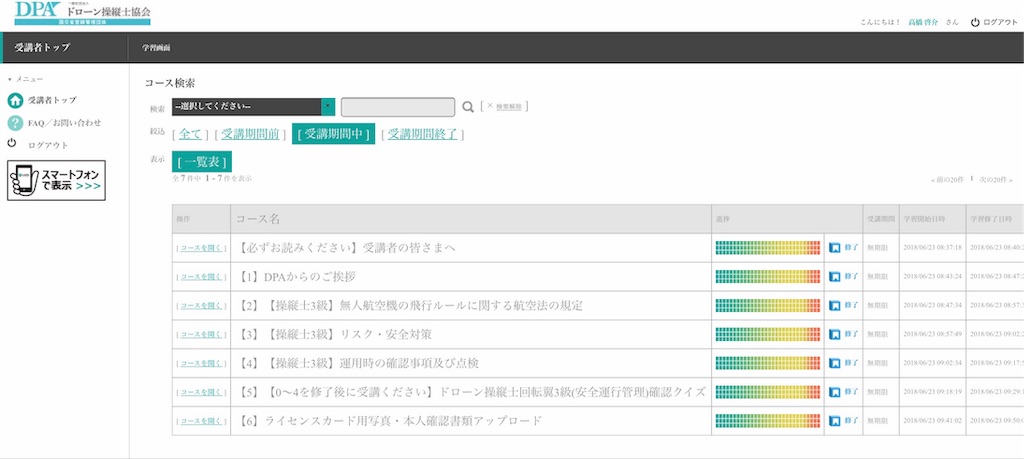Click コースを開く for 運用時の確認事項及び点検
Screen dimensions: 1024x459
point(201,363)
